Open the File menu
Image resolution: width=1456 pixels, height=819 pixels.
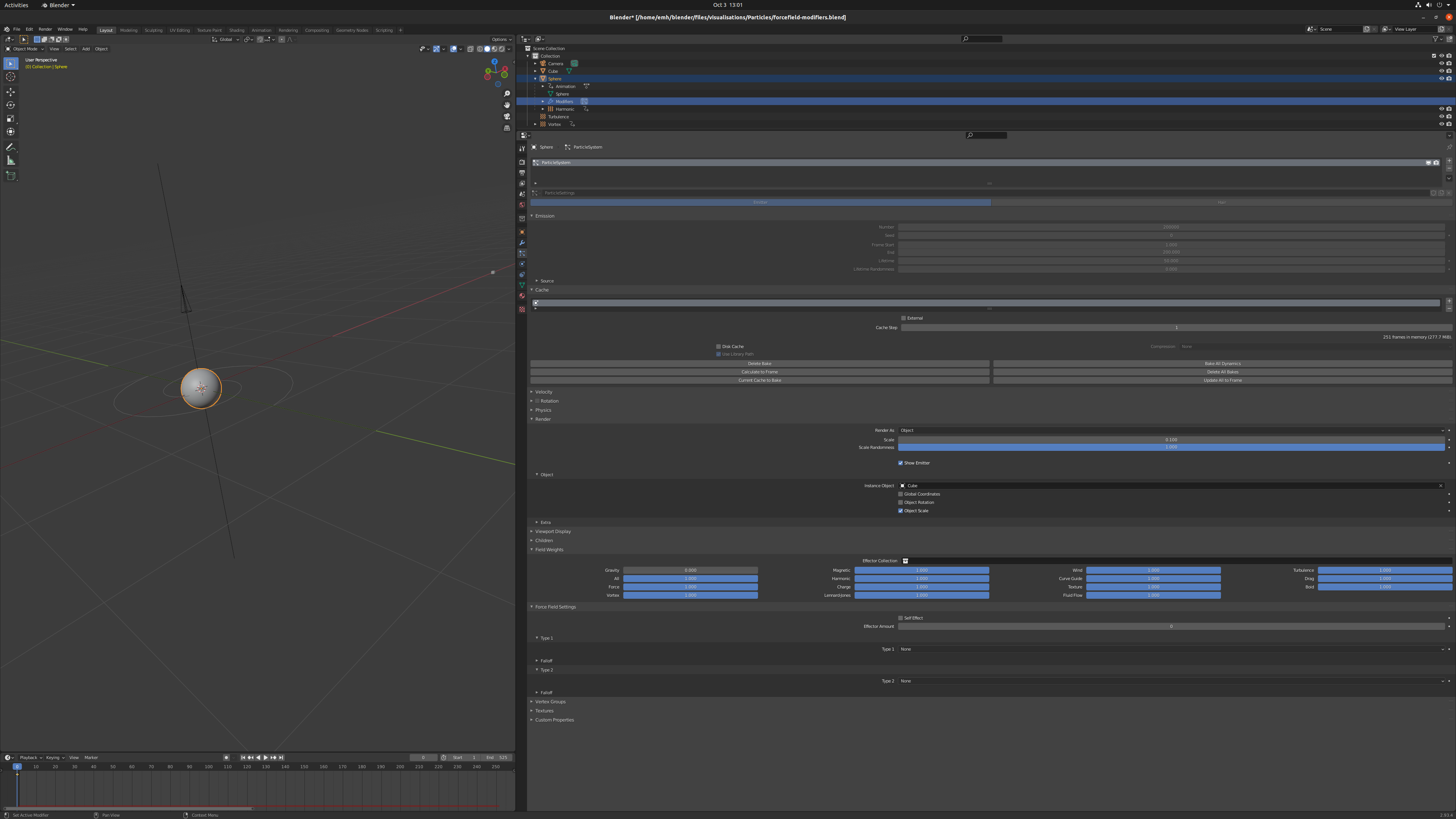[x=17, y=30]
